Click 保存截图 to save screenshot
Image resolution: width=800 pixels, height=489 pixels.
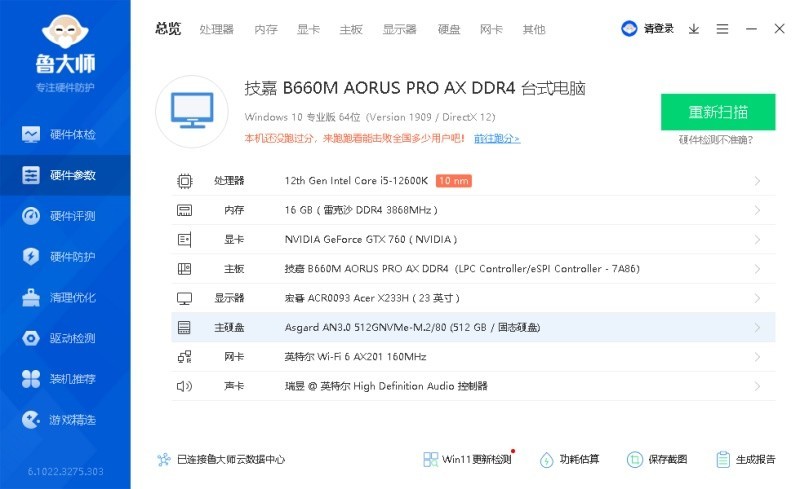click(657, 459)
